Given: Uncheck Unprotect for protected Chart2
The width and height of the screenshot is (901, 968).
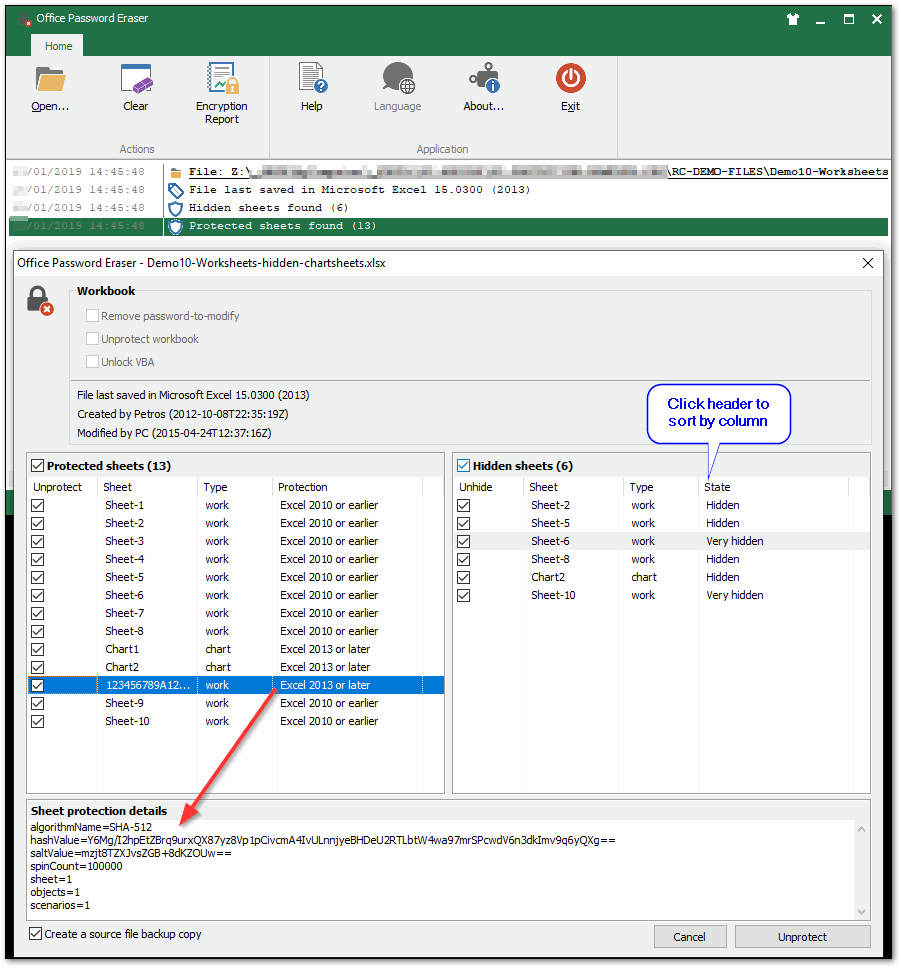Looking at the screenshot, I should pos(38,667).
